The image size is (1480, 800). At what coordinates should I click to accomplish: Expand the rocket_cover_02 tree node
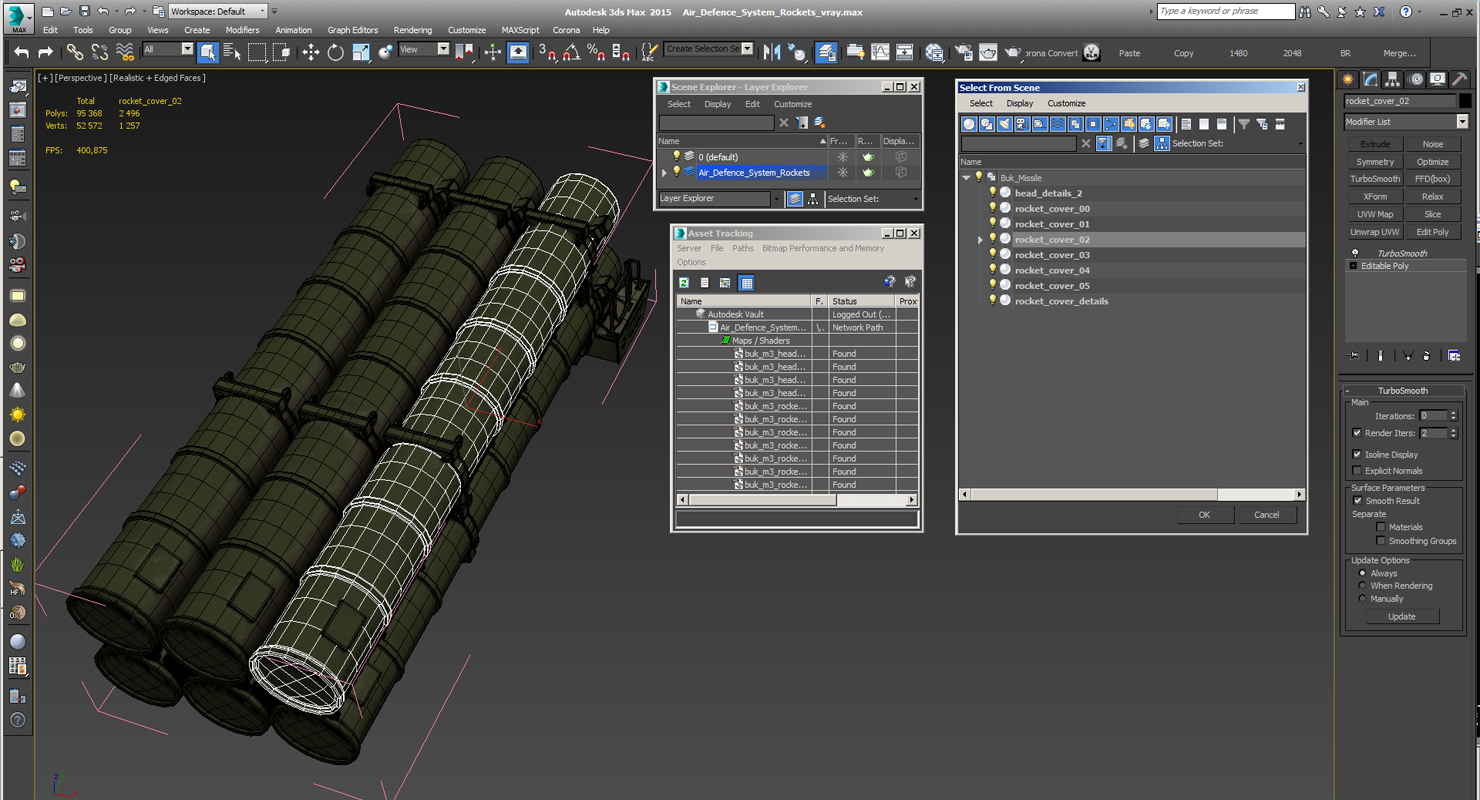pos(980,240)
